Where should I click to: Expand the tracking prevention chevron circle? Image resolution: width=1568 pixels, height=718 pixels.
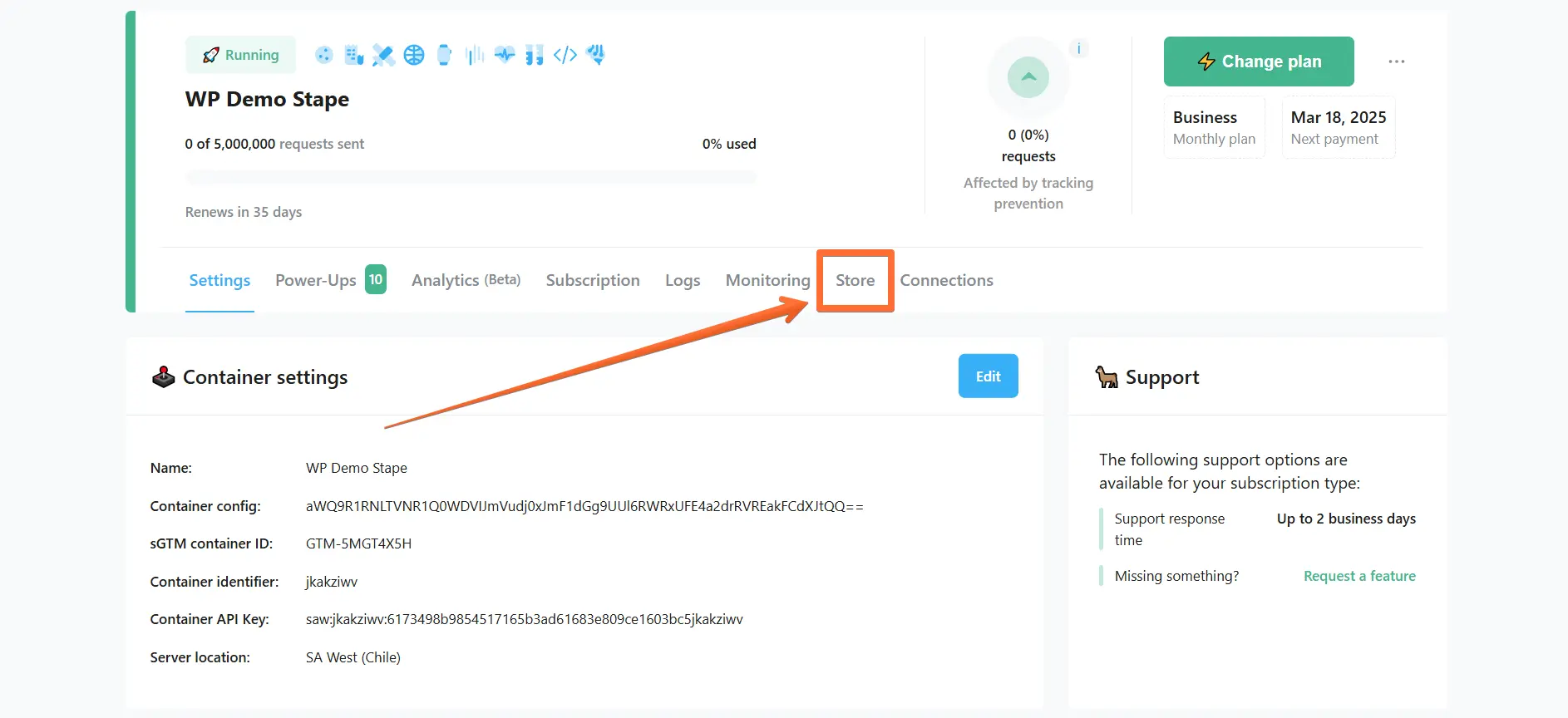coord(1028,77)
